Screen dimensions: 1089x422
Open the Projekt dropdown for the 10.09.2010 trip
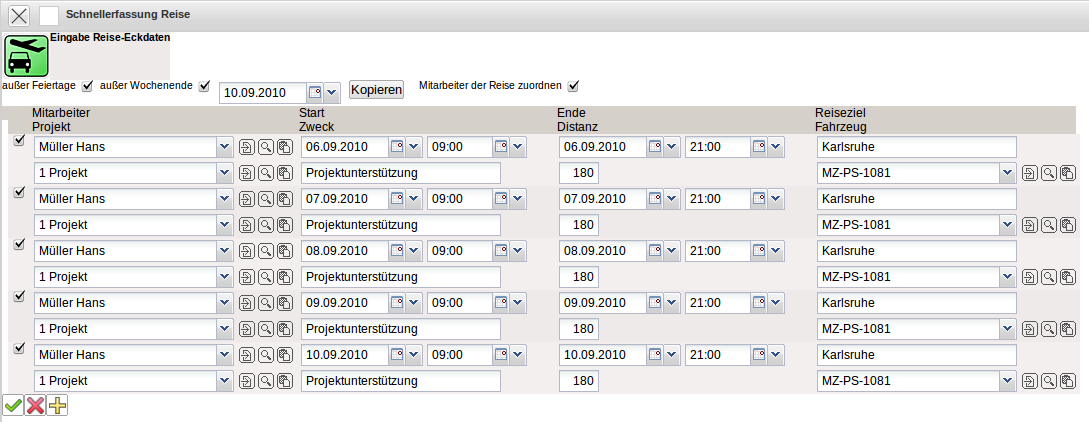(224, 381)
